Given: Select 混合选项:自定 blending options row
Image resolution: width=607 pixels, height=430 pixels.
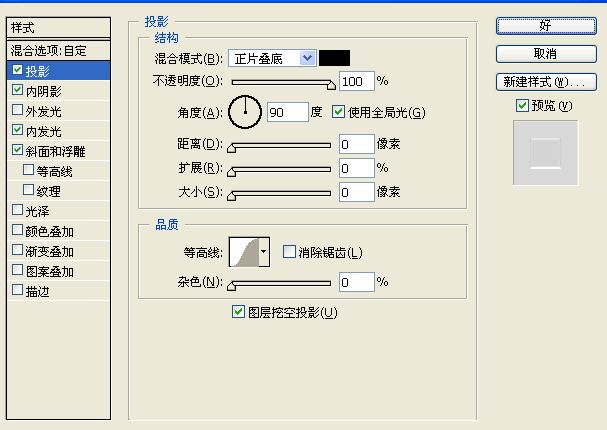Looking at the screenshot, I should click(58, 50).
